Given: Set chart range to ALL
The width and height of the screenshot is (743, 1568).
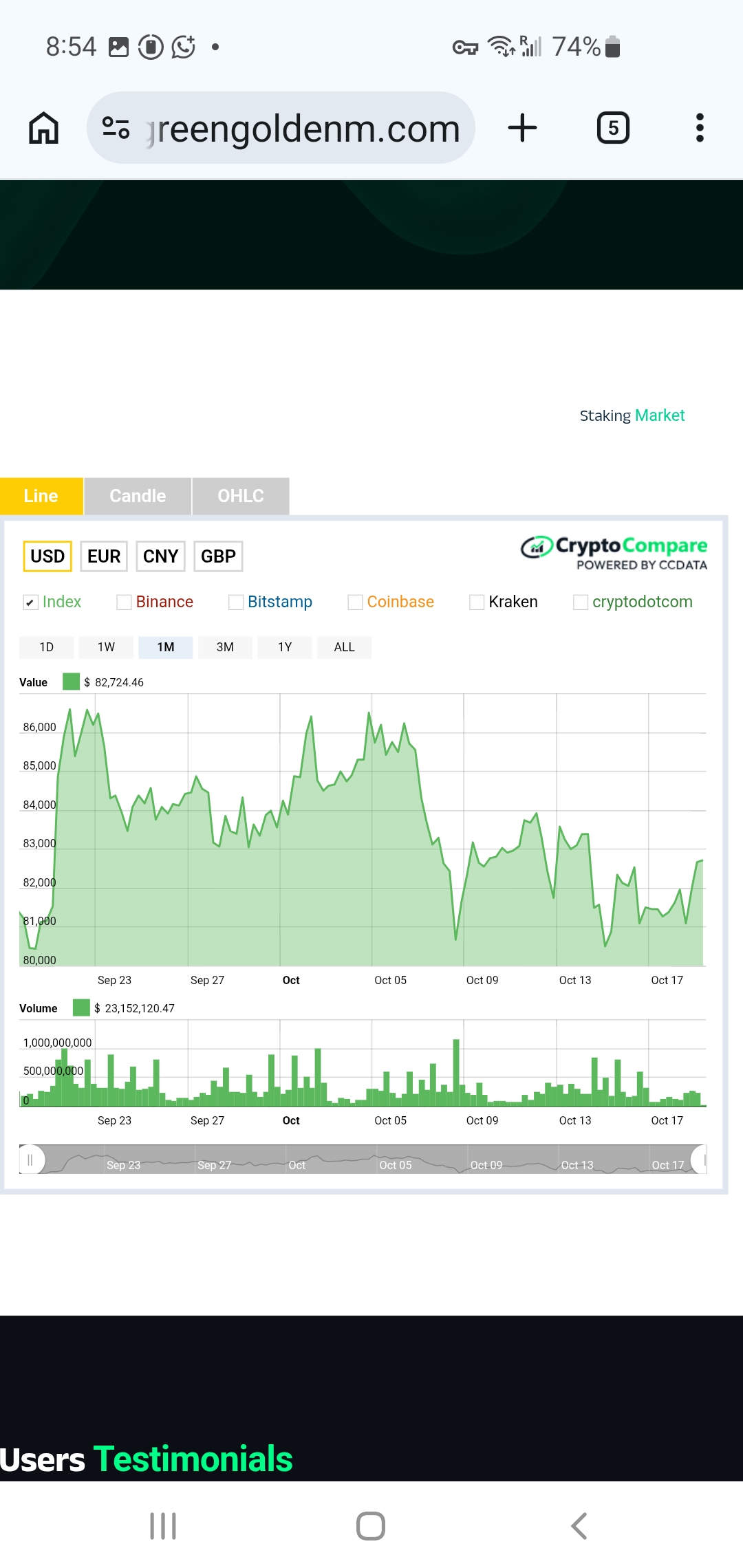Looking at the screenshot, I should 344,647.
